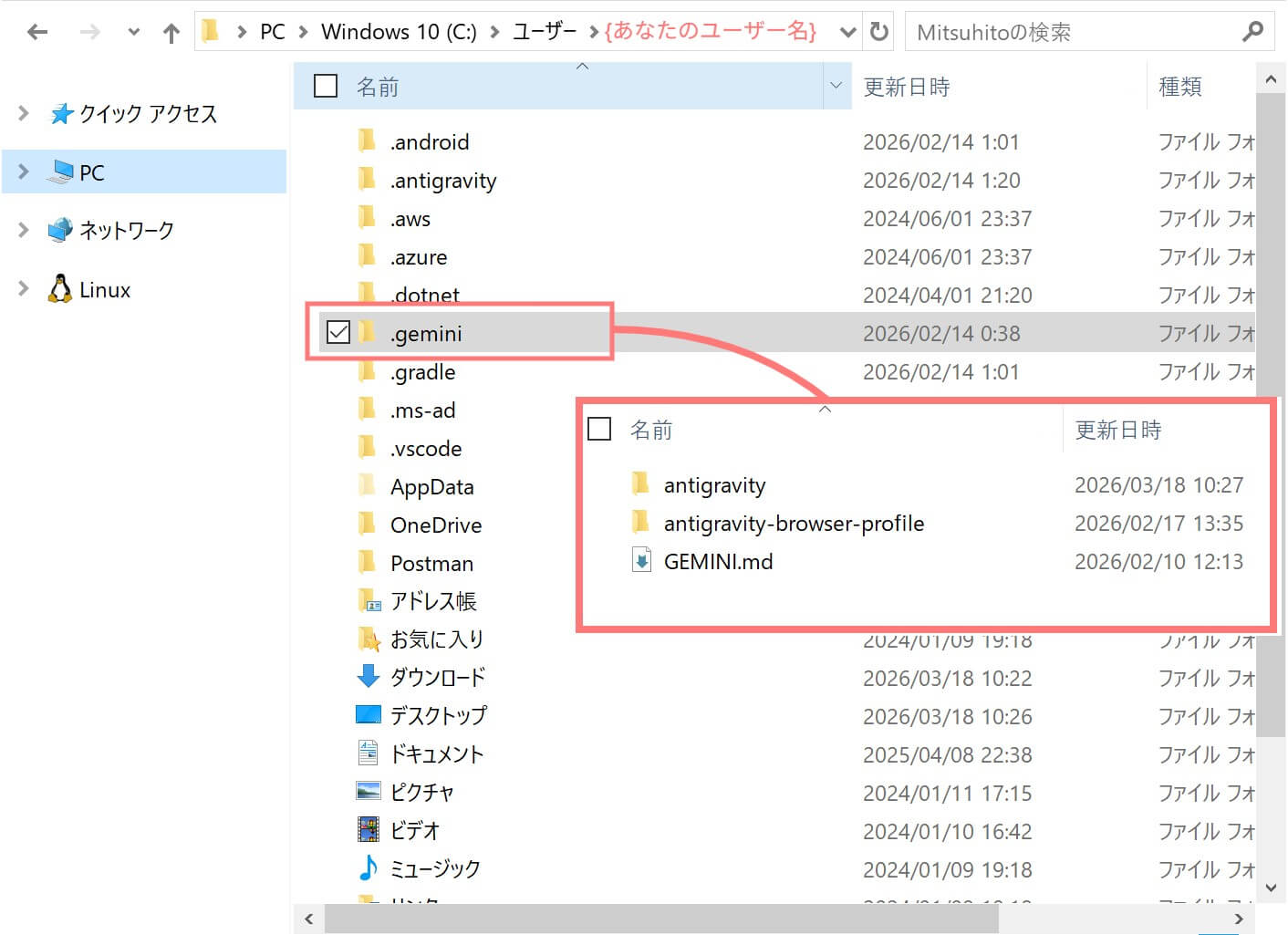Open the address bar history dropdown

tap(847, 33)
